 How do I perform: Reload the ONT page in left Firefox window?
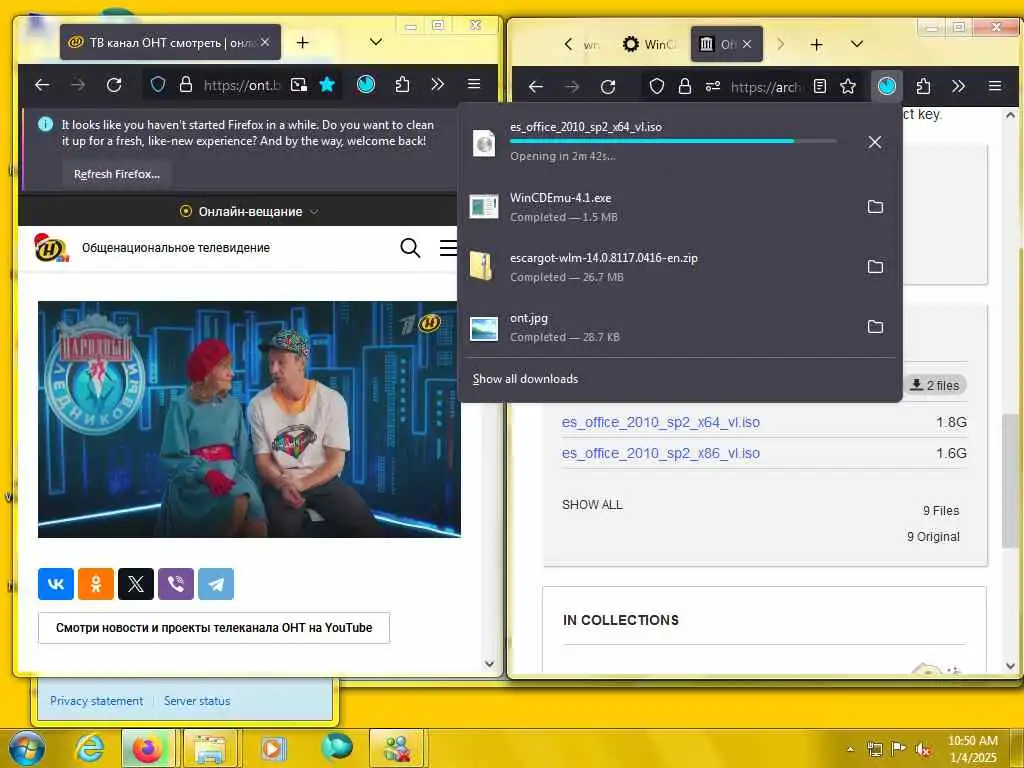pos(114,85)
